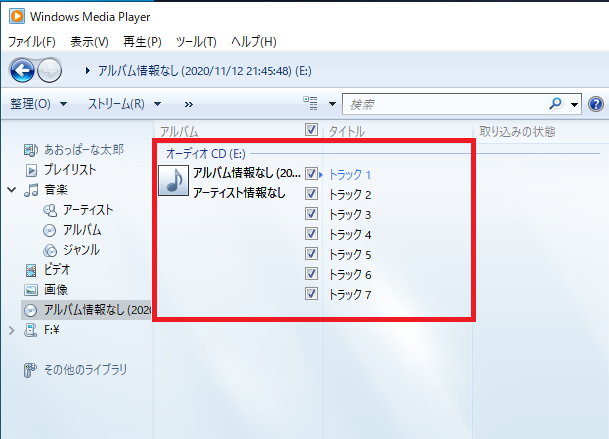
Task: Click the 画像 pictures icon
Action: [31, 290]
